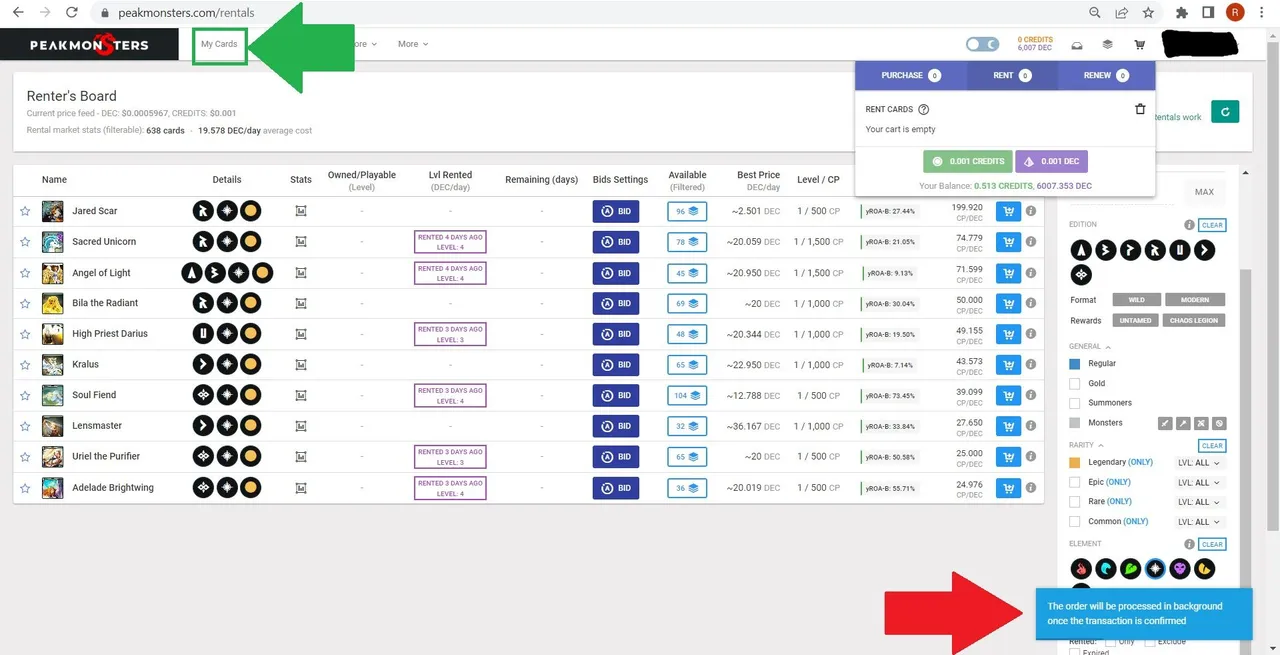Select the Fire element filter
1280x655 pixels.
coord(1080,569)
